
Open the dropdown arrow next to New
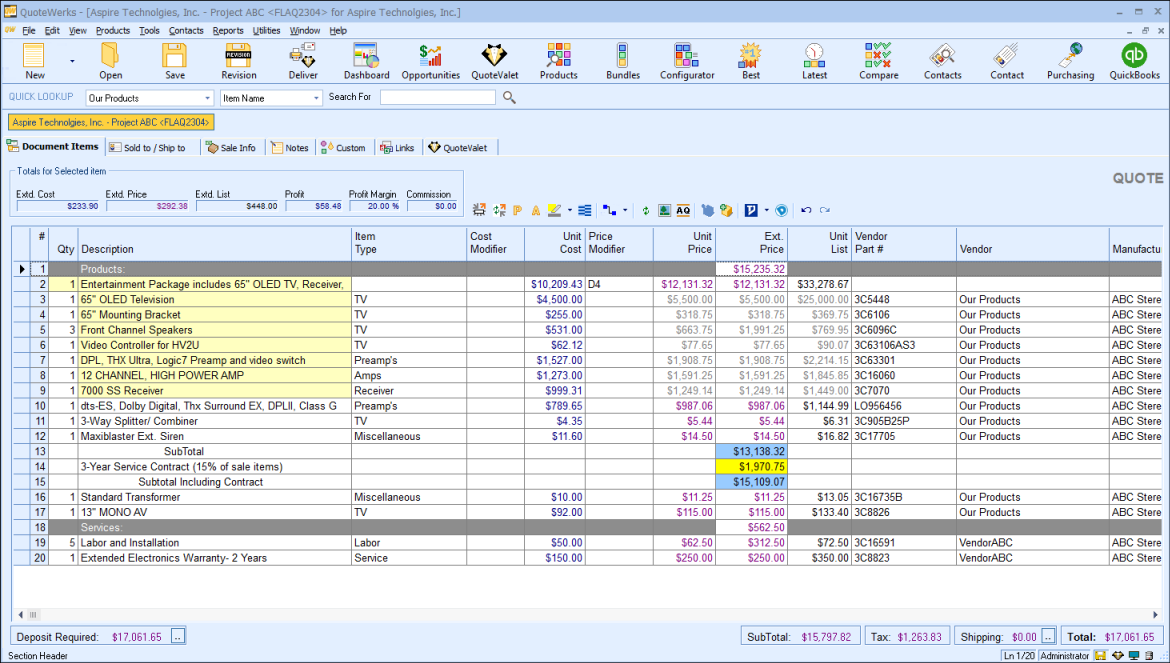(72, 61)
